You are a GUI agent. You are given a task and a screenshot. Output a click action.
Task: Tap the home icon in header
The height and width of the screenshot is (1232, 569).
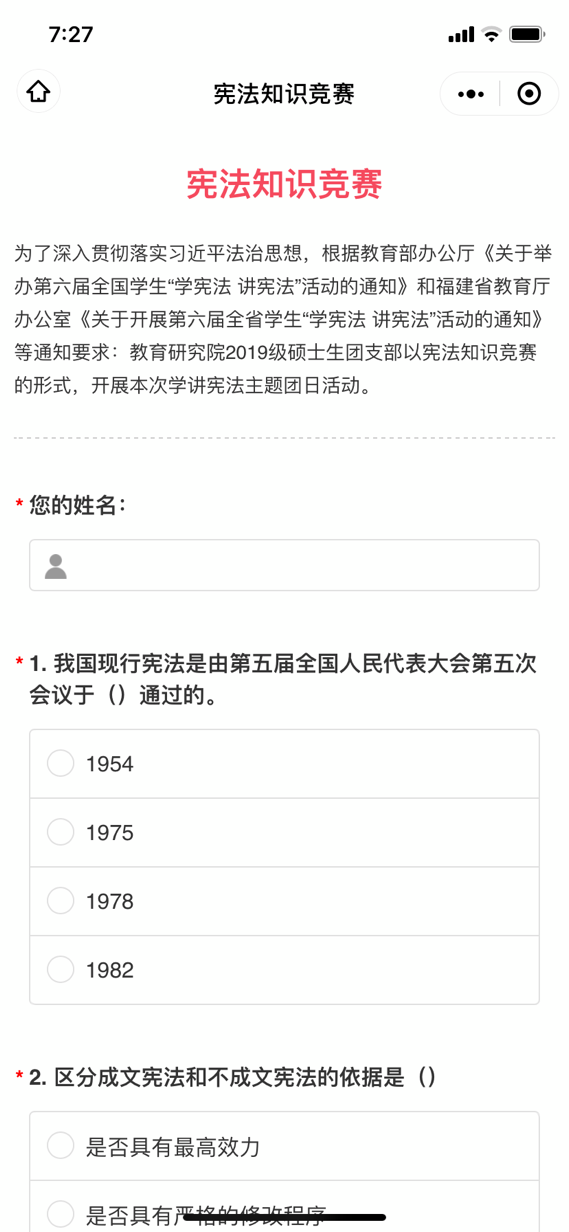[38, 92]
